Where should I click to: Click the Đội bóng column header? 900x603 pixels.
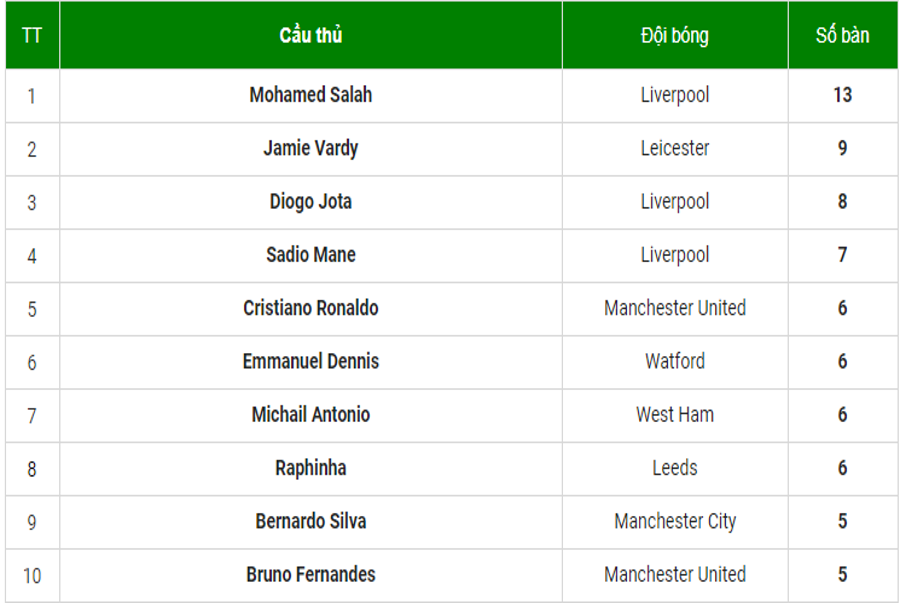pos(675,36)
